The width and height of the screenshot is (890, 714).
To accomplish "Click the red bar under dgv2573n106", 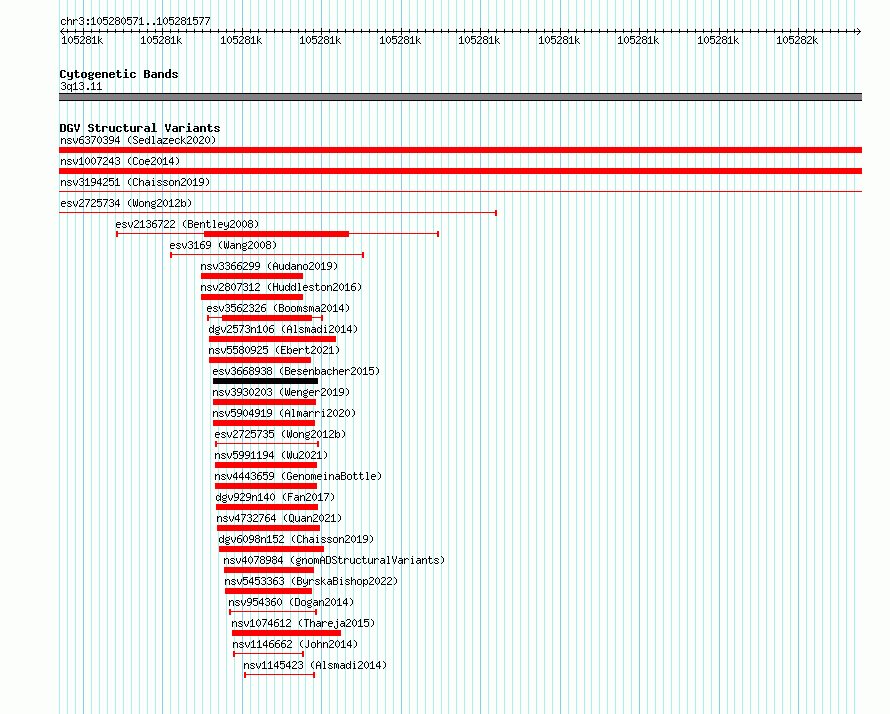I will click(x=272, y=339).
